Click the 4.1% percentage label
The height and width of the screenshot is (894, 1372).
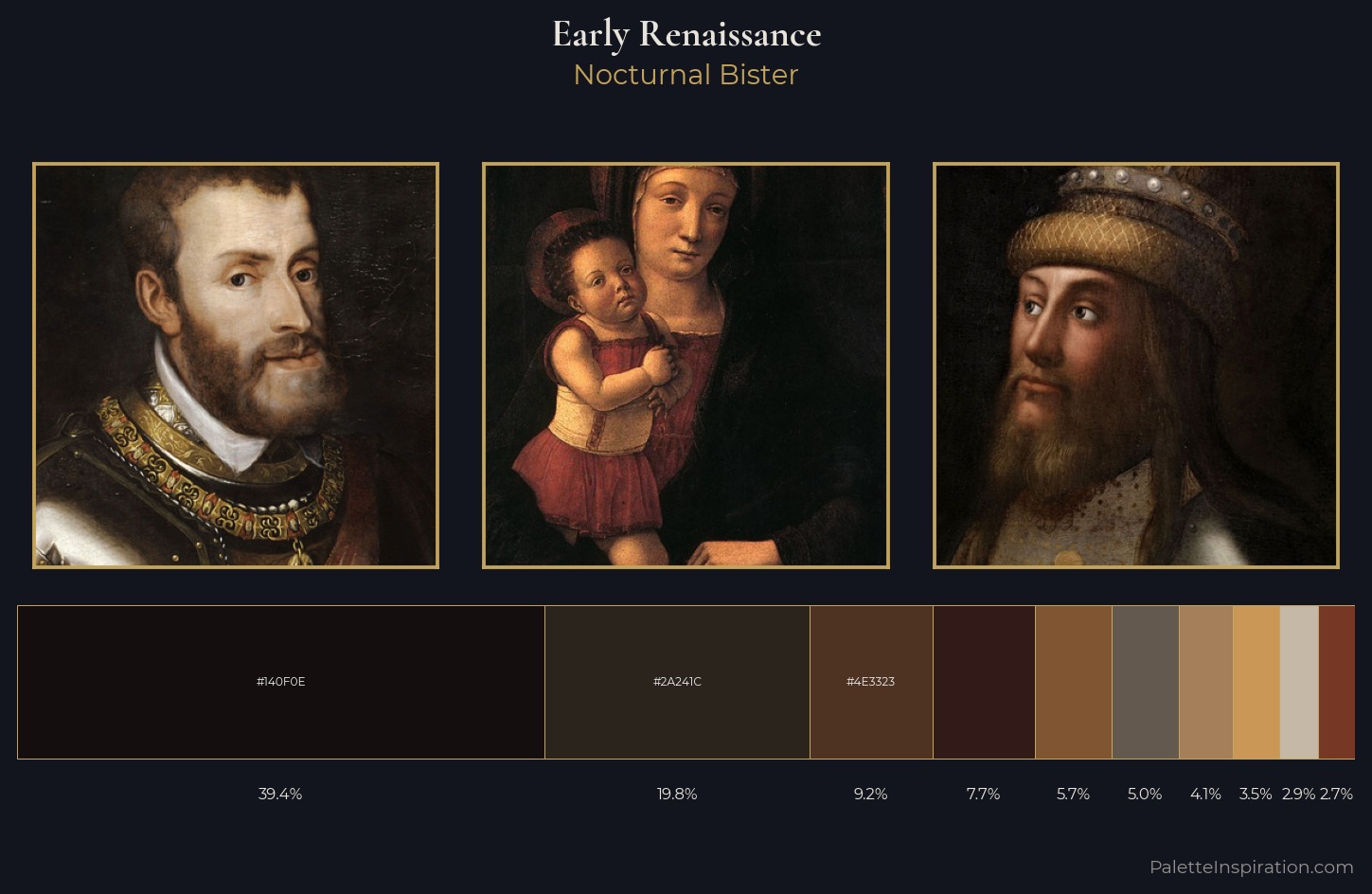(x=1206, y=794)
